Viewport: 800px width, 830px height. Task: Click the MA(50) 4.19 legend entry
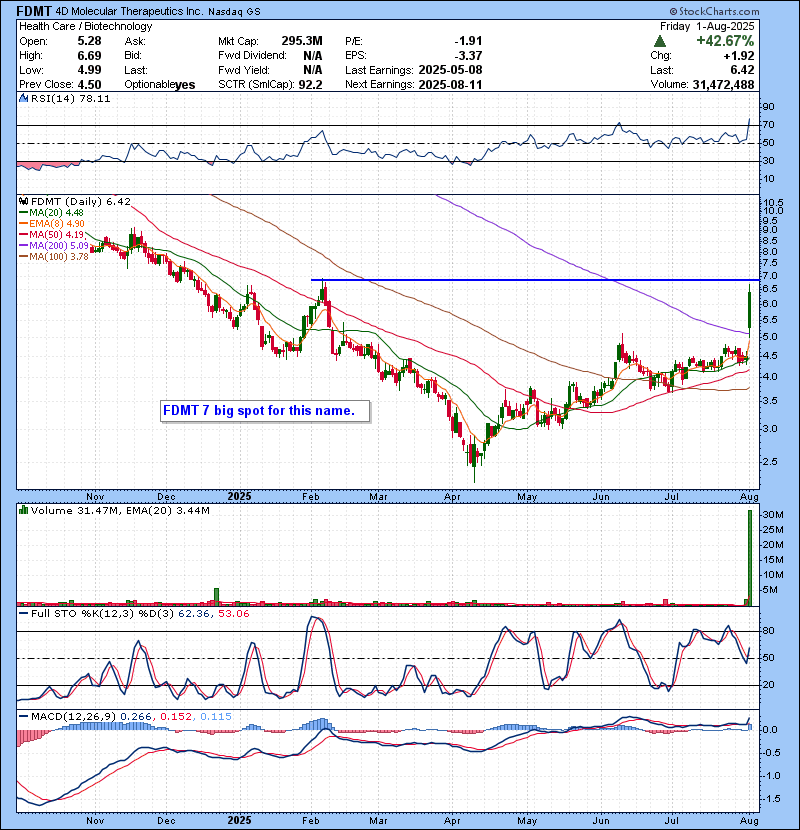pos(56,234)
